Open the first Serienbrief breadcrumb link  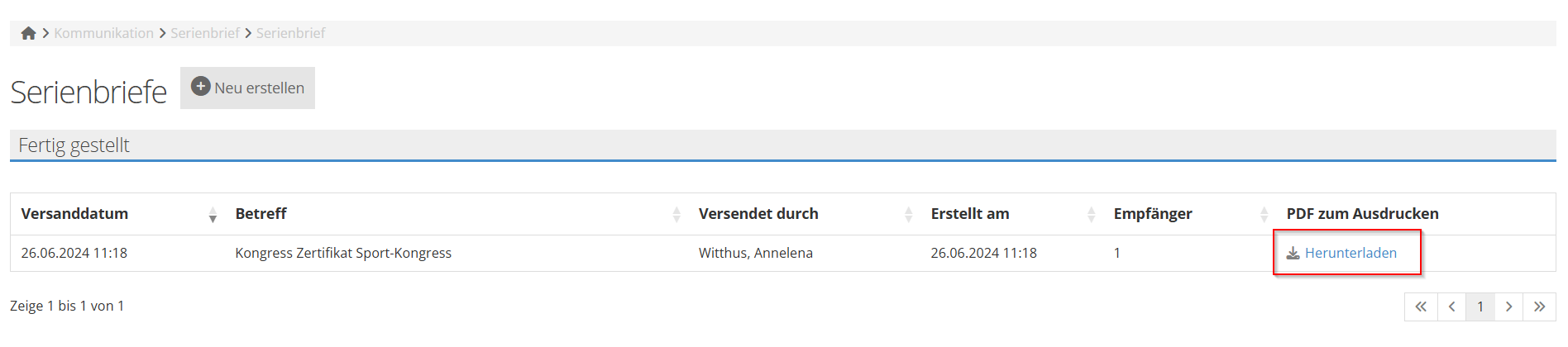(205, 33)
